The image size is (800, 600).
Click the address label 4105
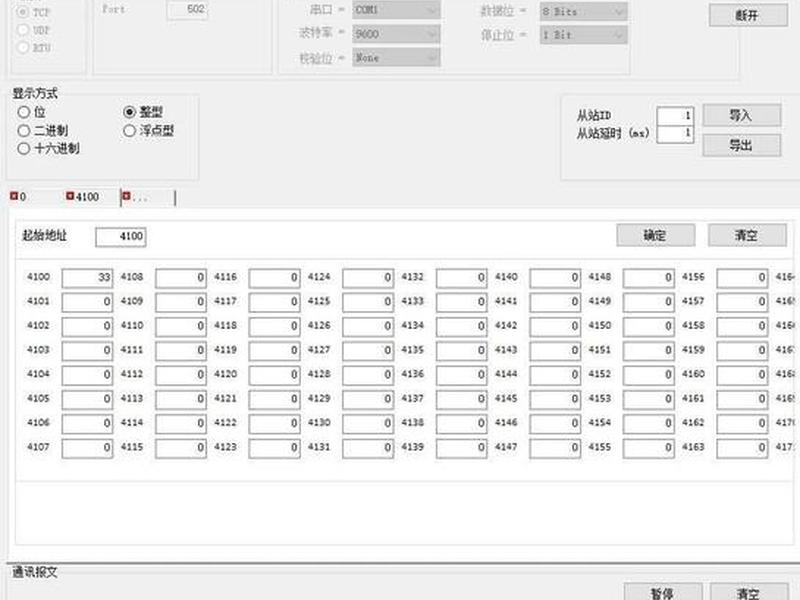[38, 398]
